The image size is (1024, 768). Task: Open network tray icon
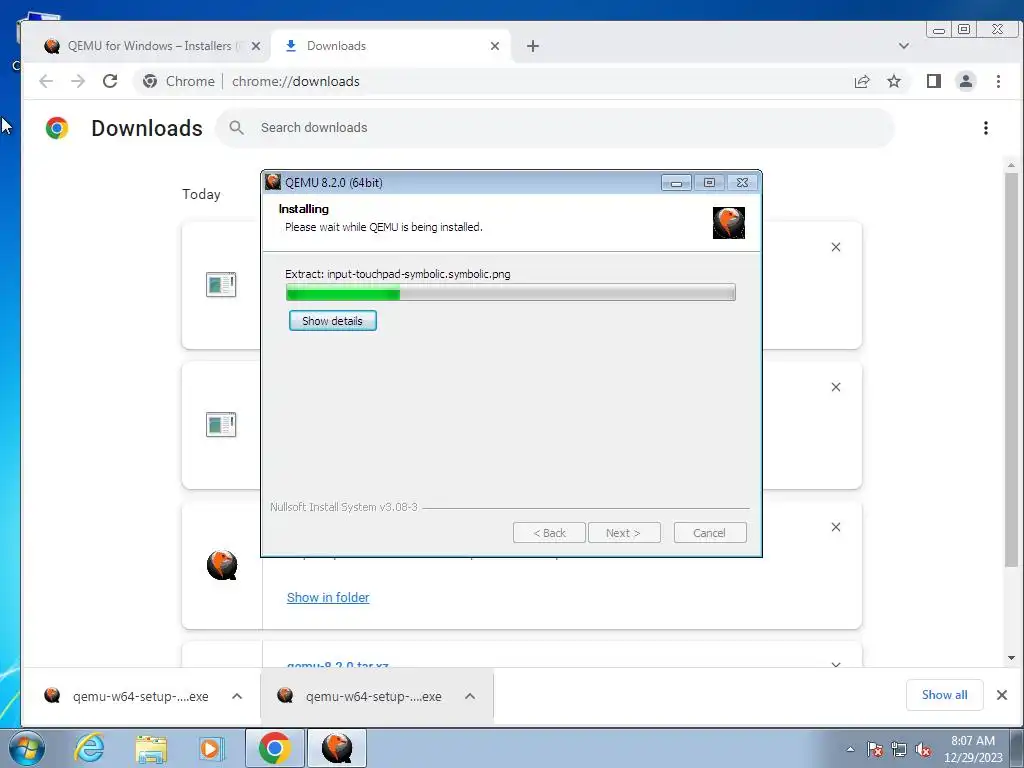tap(899, 749)
